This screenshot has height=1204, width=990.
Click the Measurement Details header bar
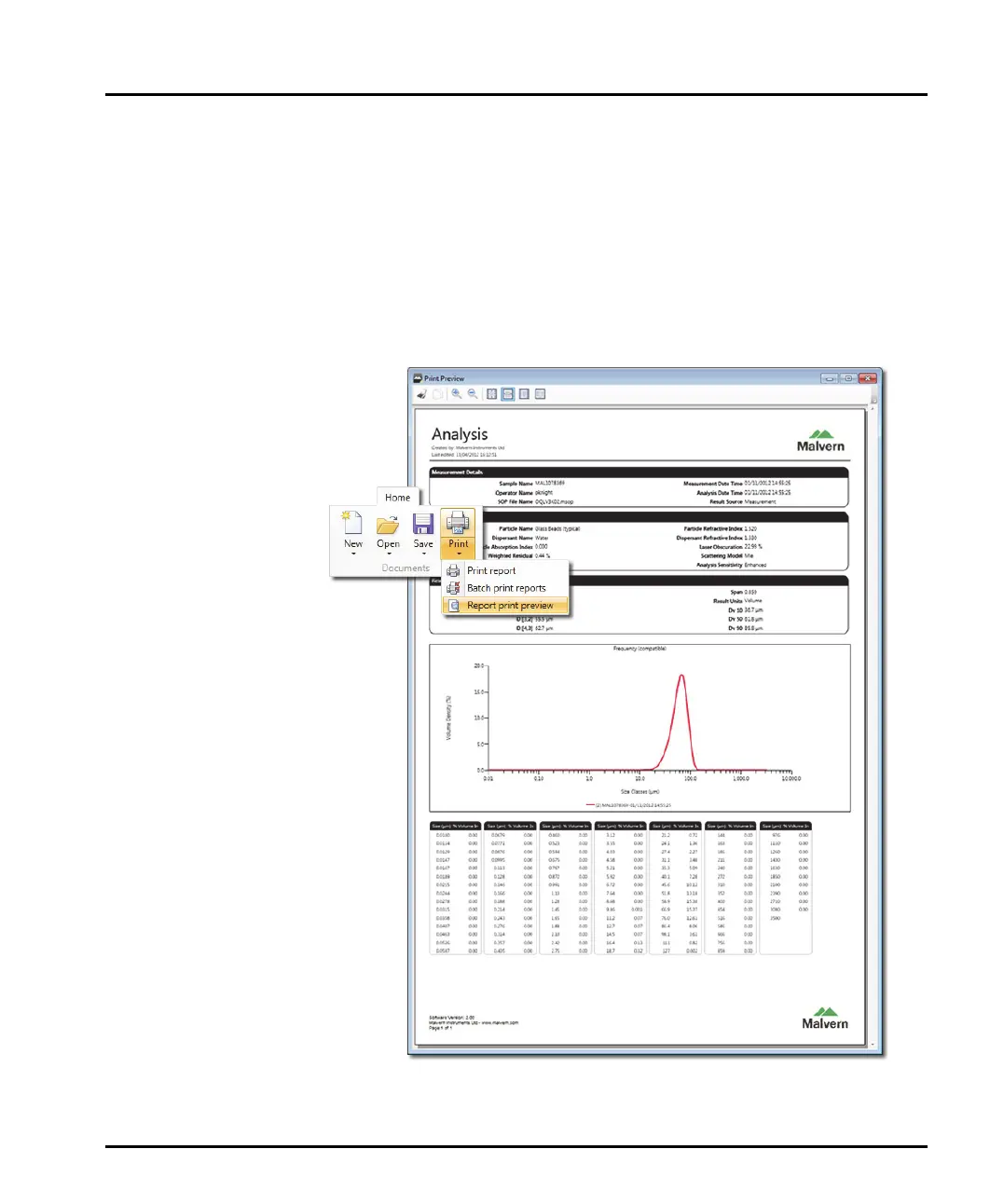(x=639, y=472)
